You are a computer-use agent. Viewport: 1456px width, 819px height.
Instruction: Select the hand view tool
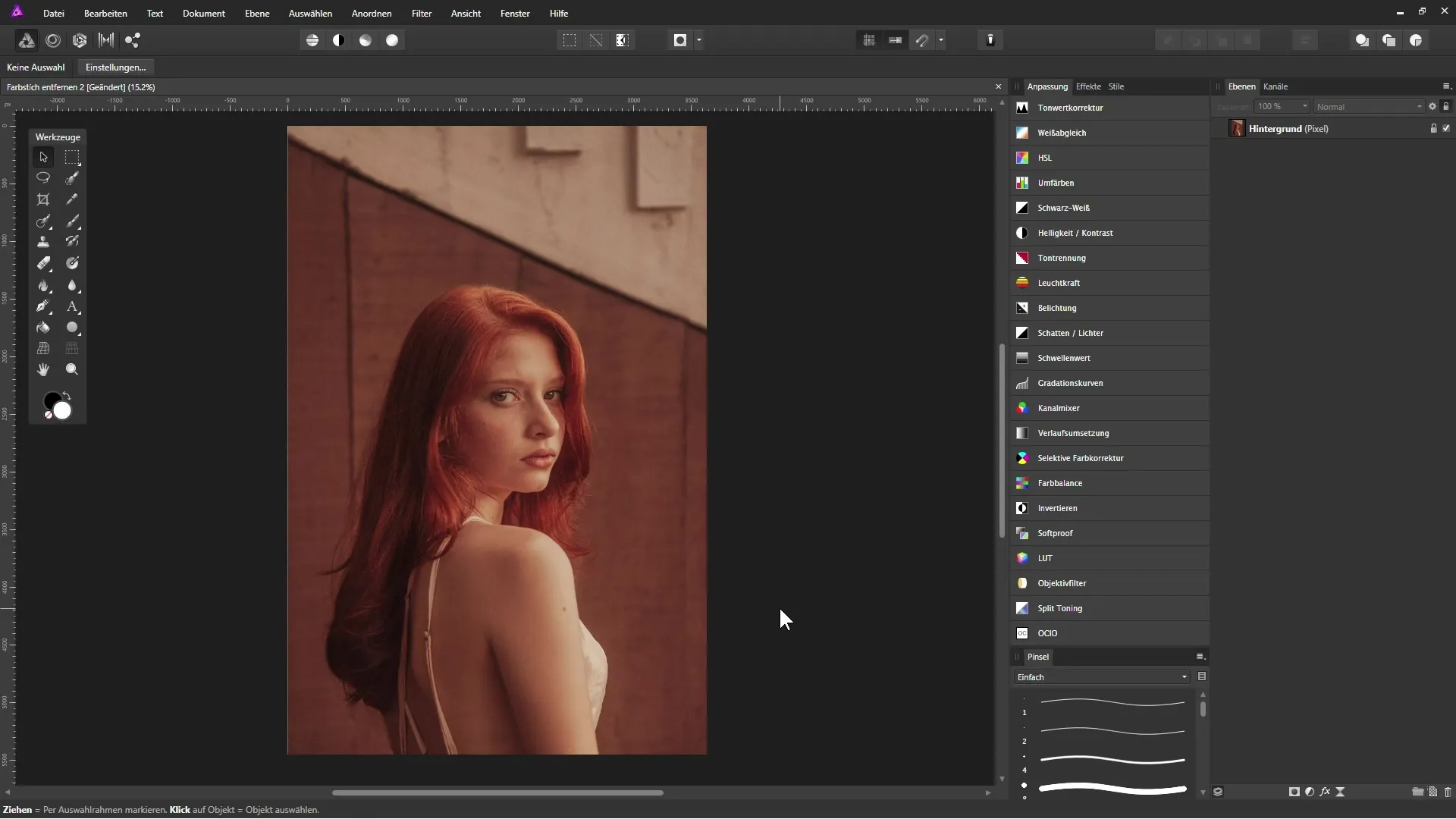coord(43,369)
